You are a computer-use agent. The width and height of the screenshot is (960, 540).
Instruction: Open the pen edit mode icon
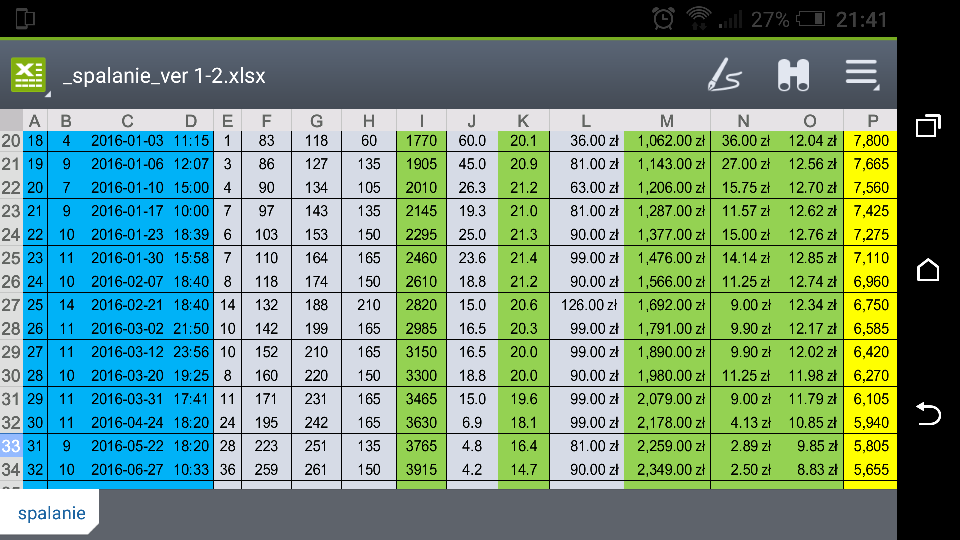coord(725,75)
